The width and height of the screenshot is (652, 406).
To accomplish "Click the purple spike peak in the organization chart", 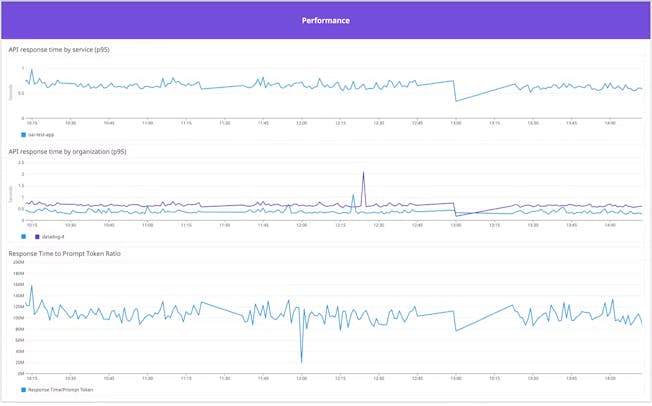I will pos(363,173).
